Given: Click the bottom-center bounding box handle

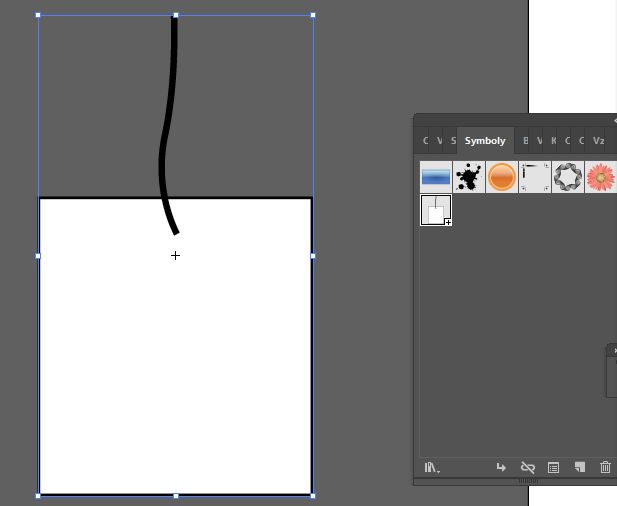Looking at the screenshot, I should click(176, 496).
